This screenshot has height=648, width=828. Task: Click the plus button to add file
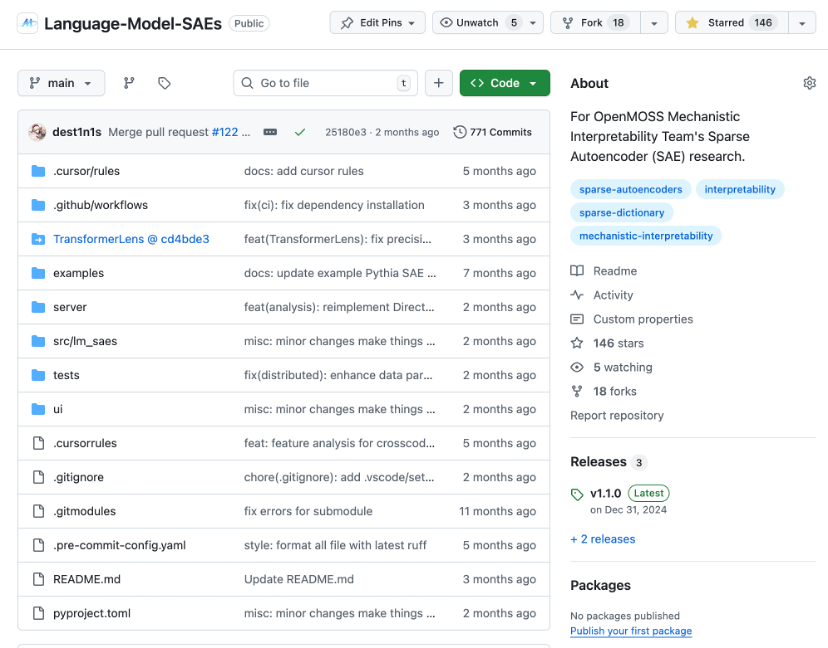(438, 83)
